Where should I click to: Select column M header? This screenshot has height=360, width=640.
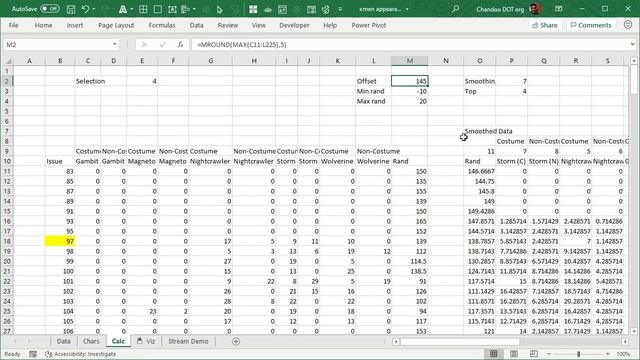tap(410, 61)
